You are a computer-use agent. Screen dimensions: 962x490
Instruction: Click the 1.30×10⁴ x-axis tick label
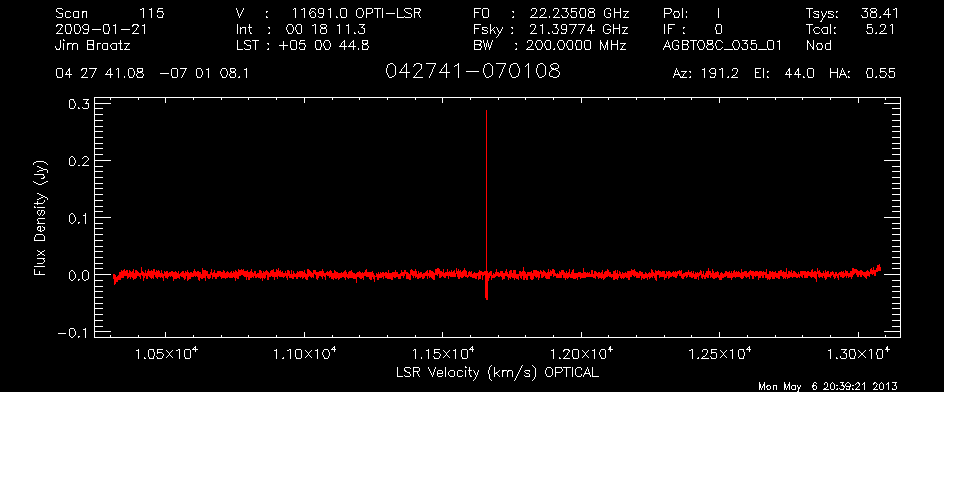858,354
